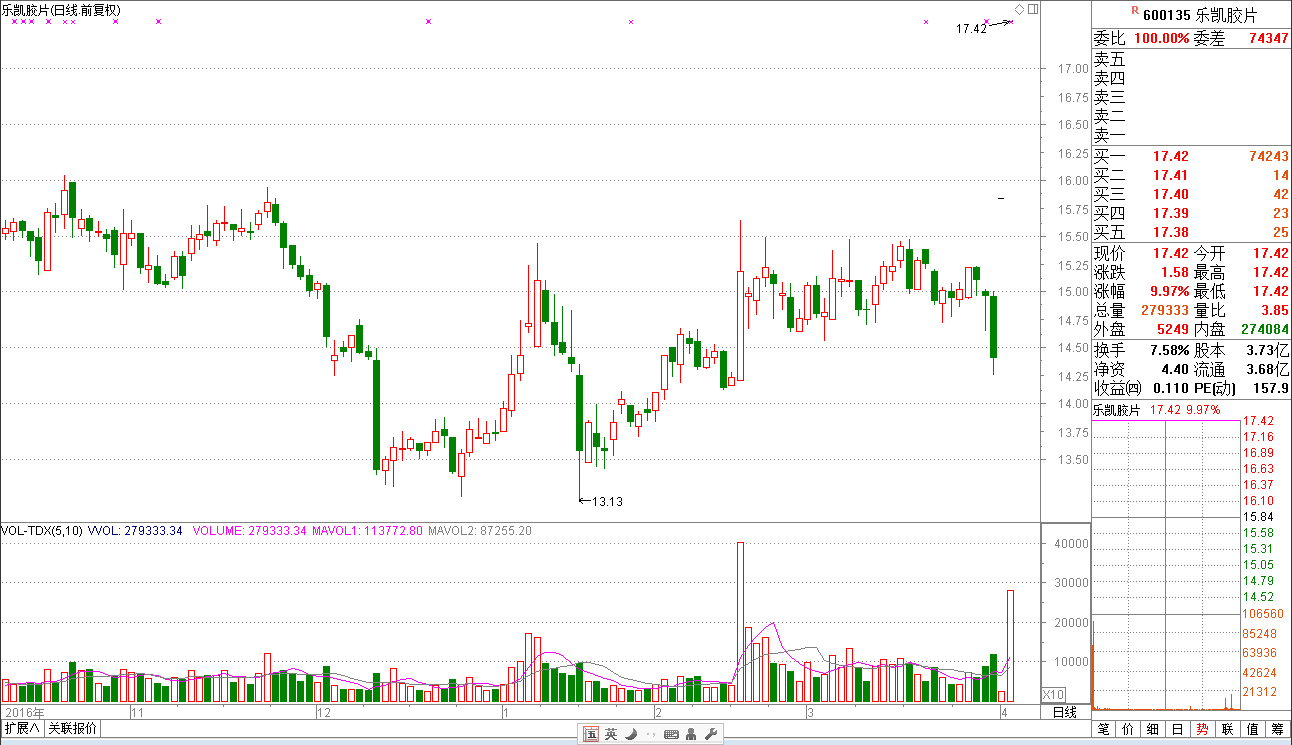Click the red R margin-trading marker
Image resolution: width=1292 pixels, height=745 pixels.
tap(1135, 10)
